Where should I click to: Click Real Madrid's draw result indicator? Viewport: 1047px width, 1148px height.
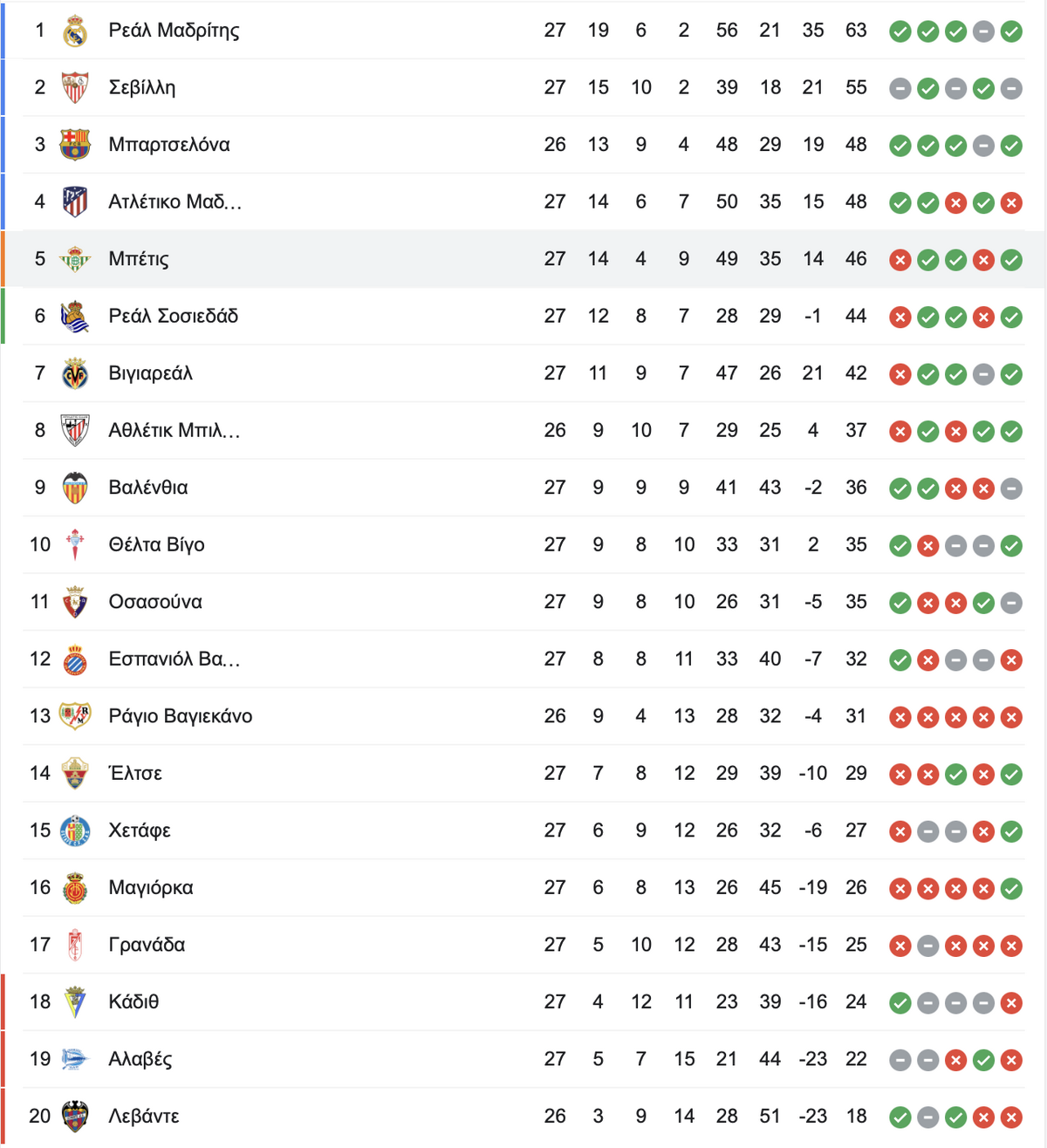click(983, 32)
